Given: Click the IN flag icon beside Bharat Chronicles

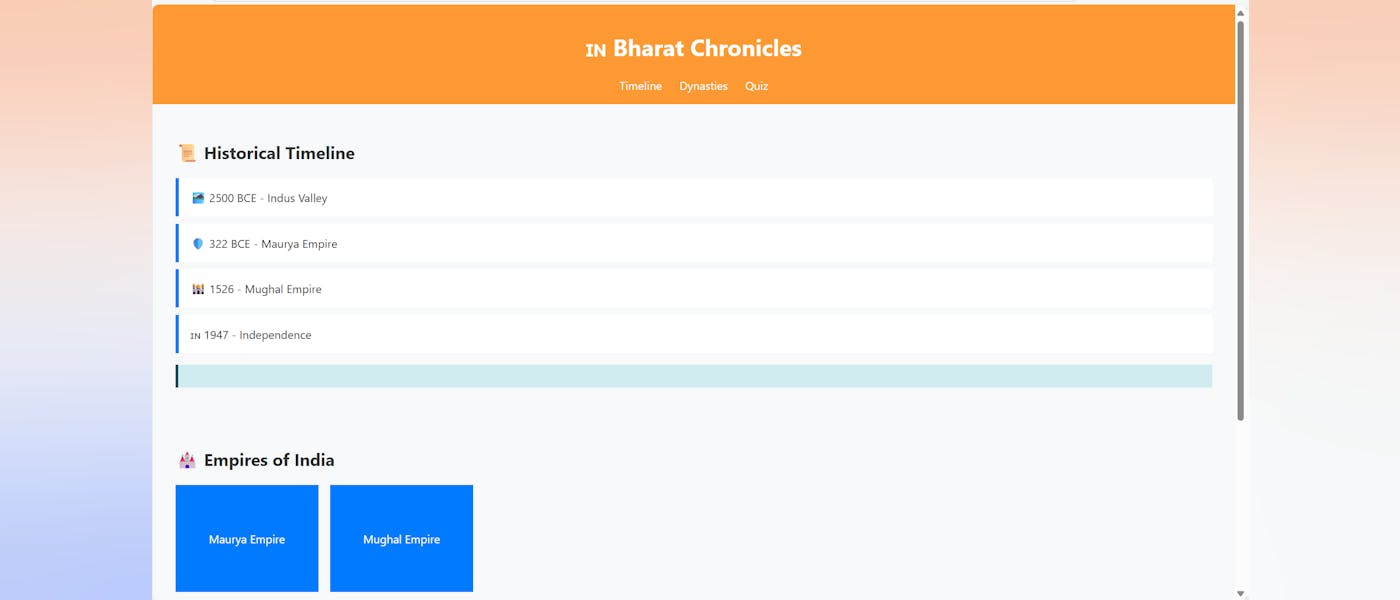Looking at the screenshot, I should pos(596,50).
